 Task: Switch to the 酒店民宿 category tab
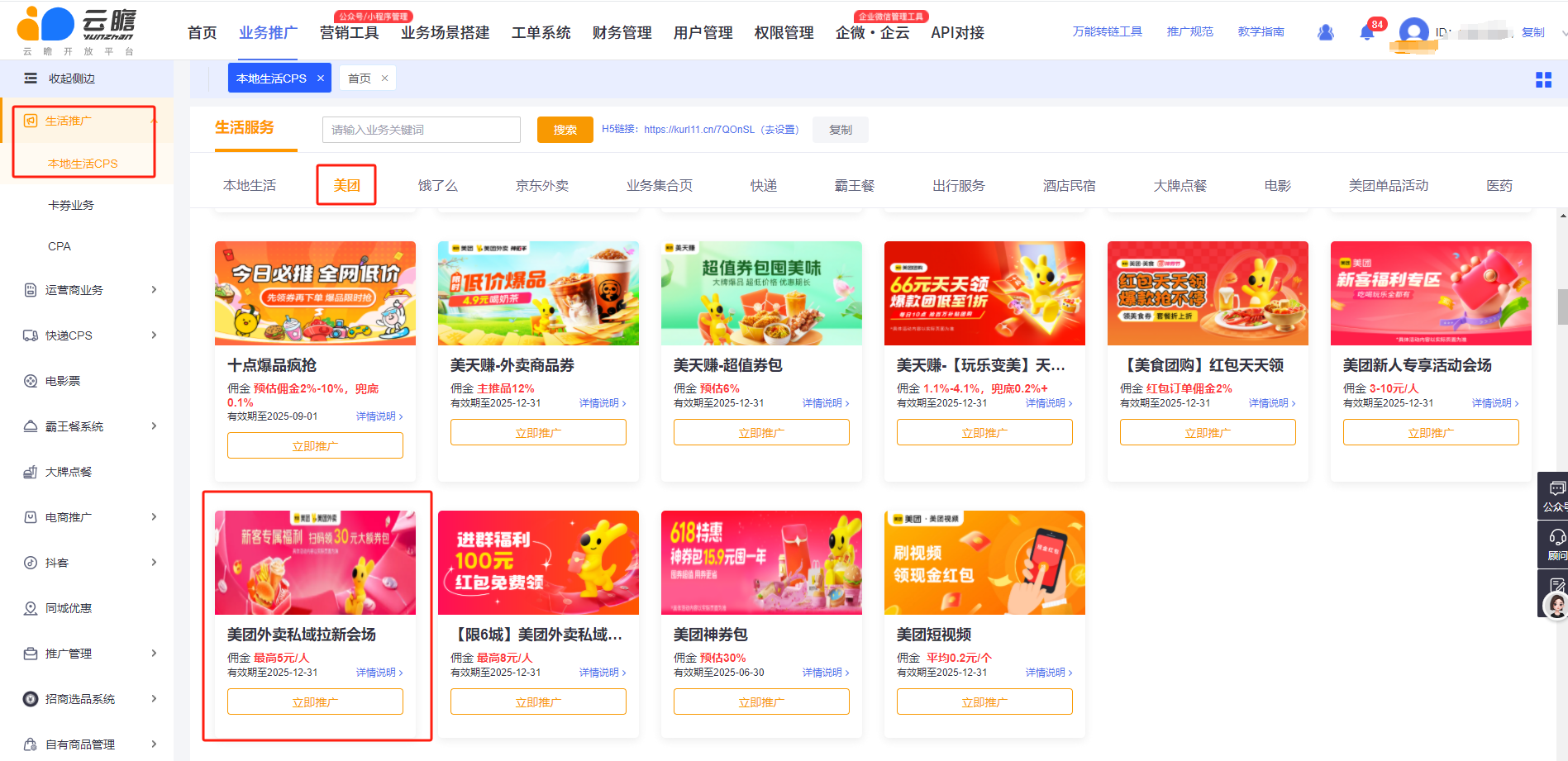(1070, 185)
